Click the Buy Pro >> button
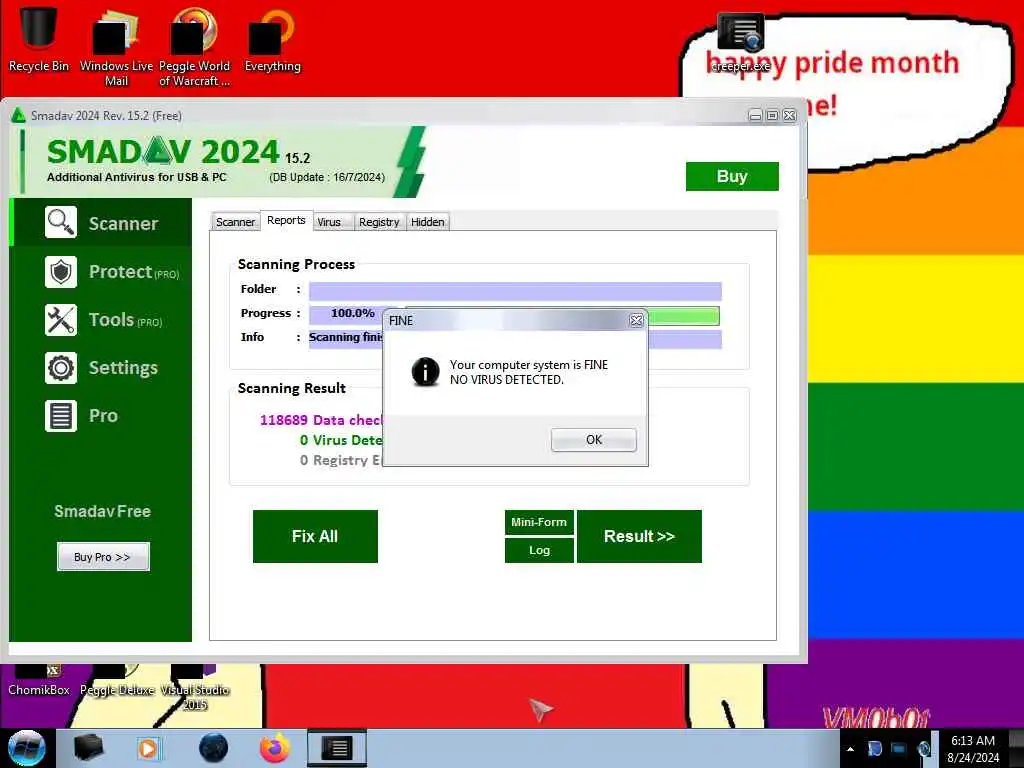The width and height of the screenshot is (1024, 768). (103, 556)
